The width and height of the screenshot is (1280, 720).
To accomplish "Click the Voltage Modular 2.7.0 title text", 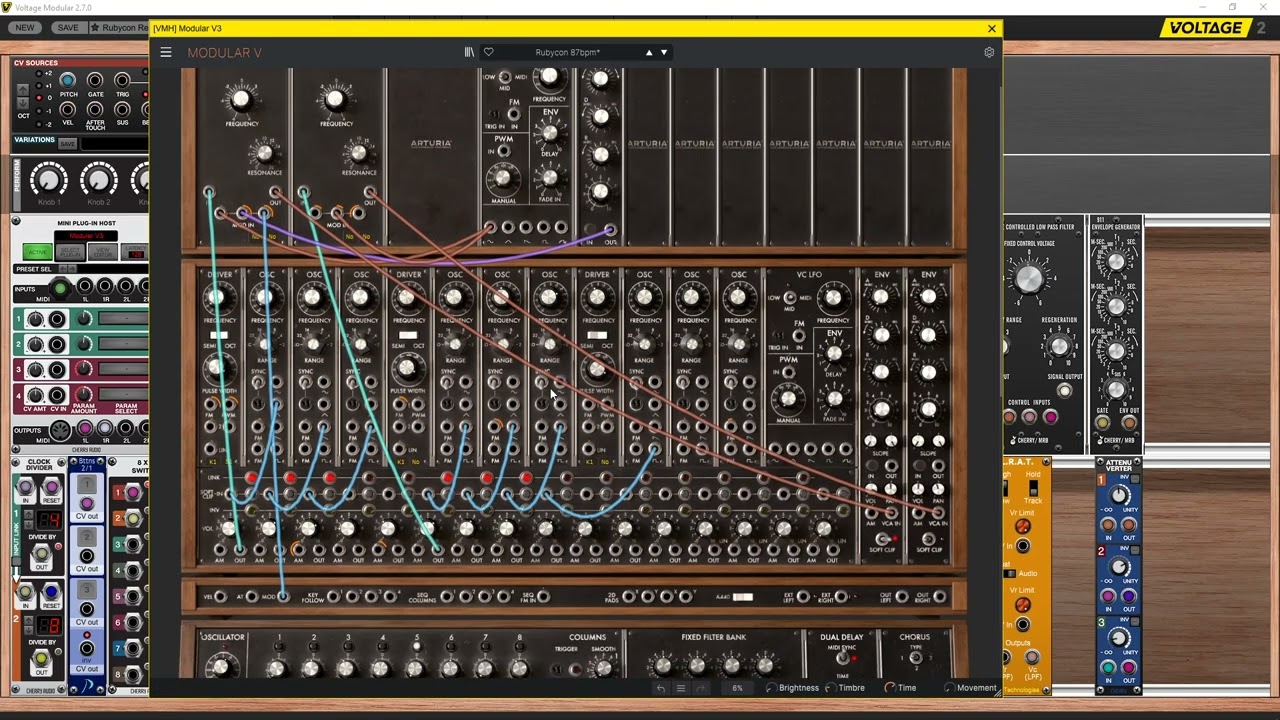I will (x=53, y=7).
